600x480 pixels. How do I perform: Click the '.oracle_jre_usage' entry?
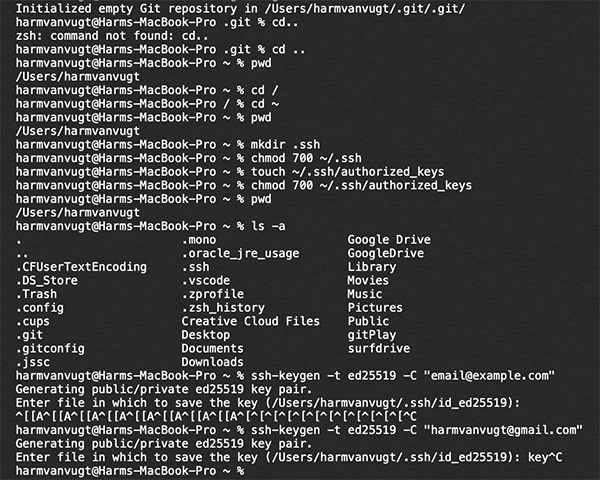[x=240, y=253]
